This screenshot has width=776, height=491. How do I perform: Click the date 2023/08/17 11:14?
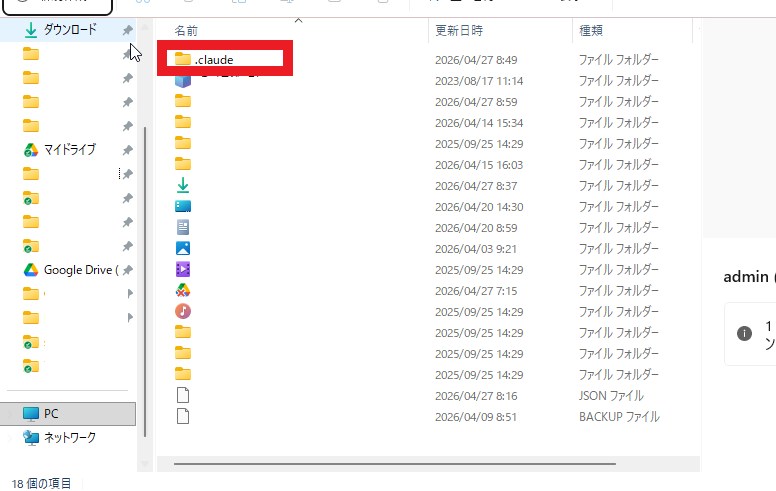click(479, 81)
